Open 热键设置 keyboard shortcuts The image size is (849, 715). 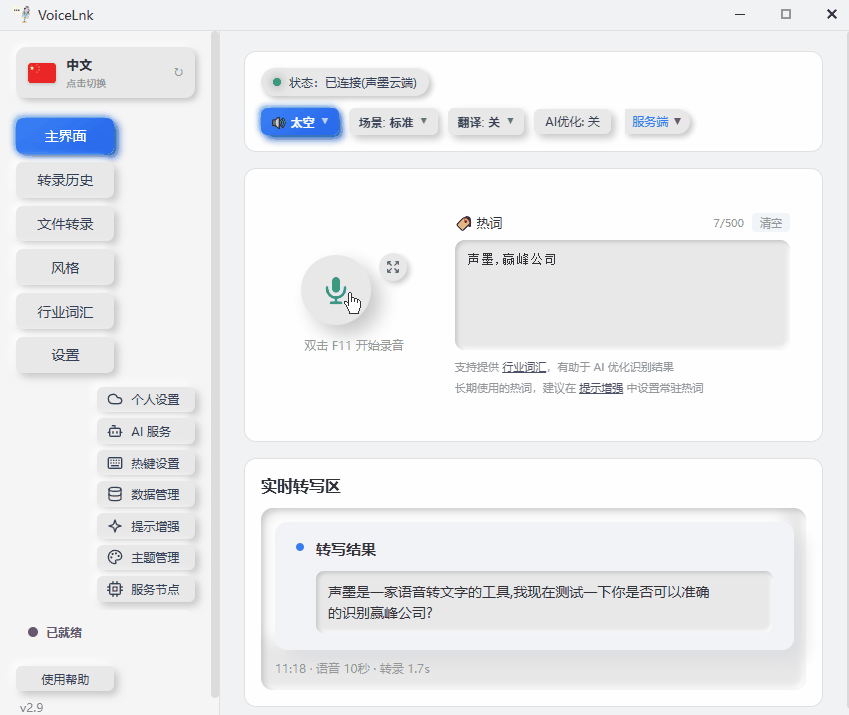147,462
